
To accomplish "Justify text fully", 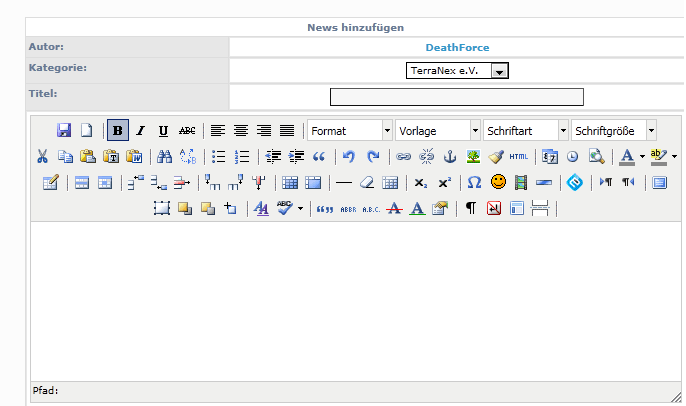I will pyautogui.click(x=287, y=130).
